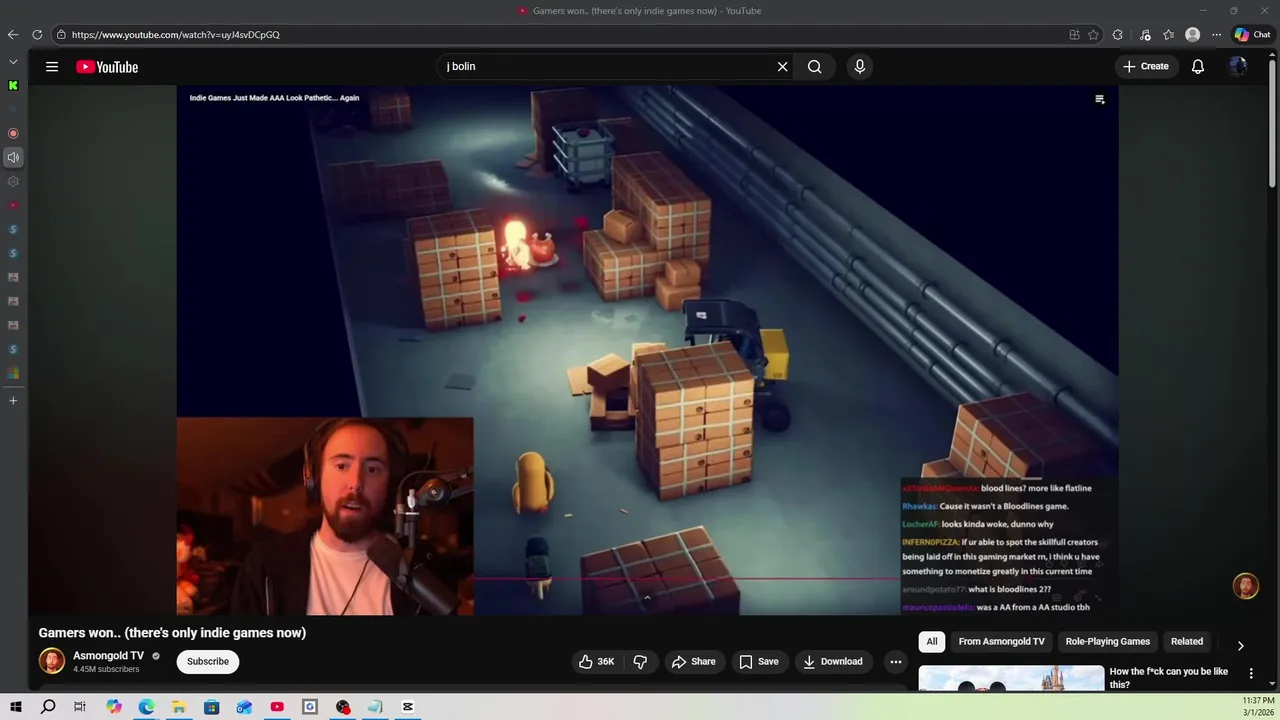Viewport: 1280px width, 720px height.
Task: Click the address bar URL
Action: [x=176, y=35]
